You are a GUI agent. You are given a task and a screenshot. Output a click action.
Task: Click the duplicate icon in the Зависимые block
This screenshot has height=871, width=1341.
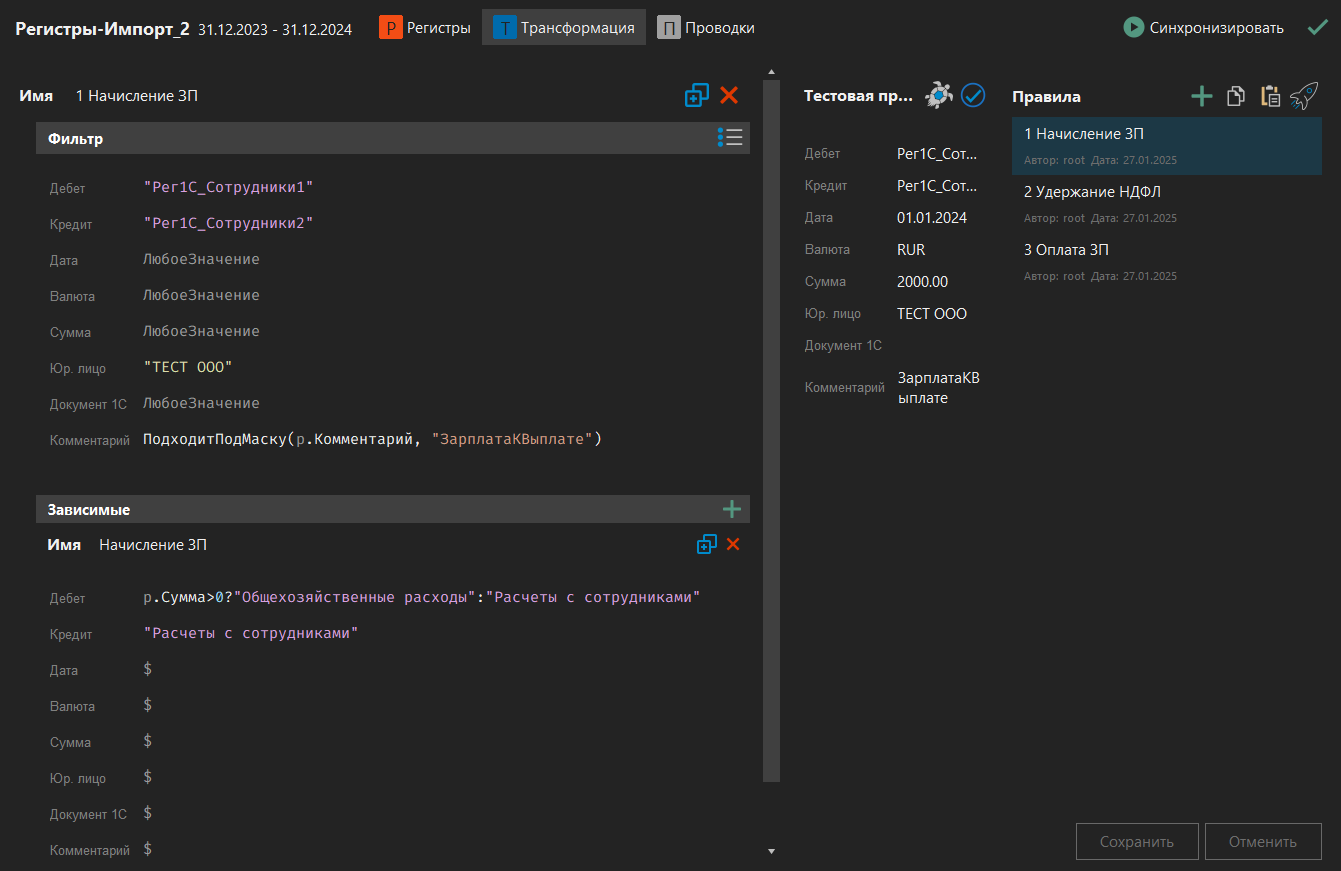pos(707,544)
